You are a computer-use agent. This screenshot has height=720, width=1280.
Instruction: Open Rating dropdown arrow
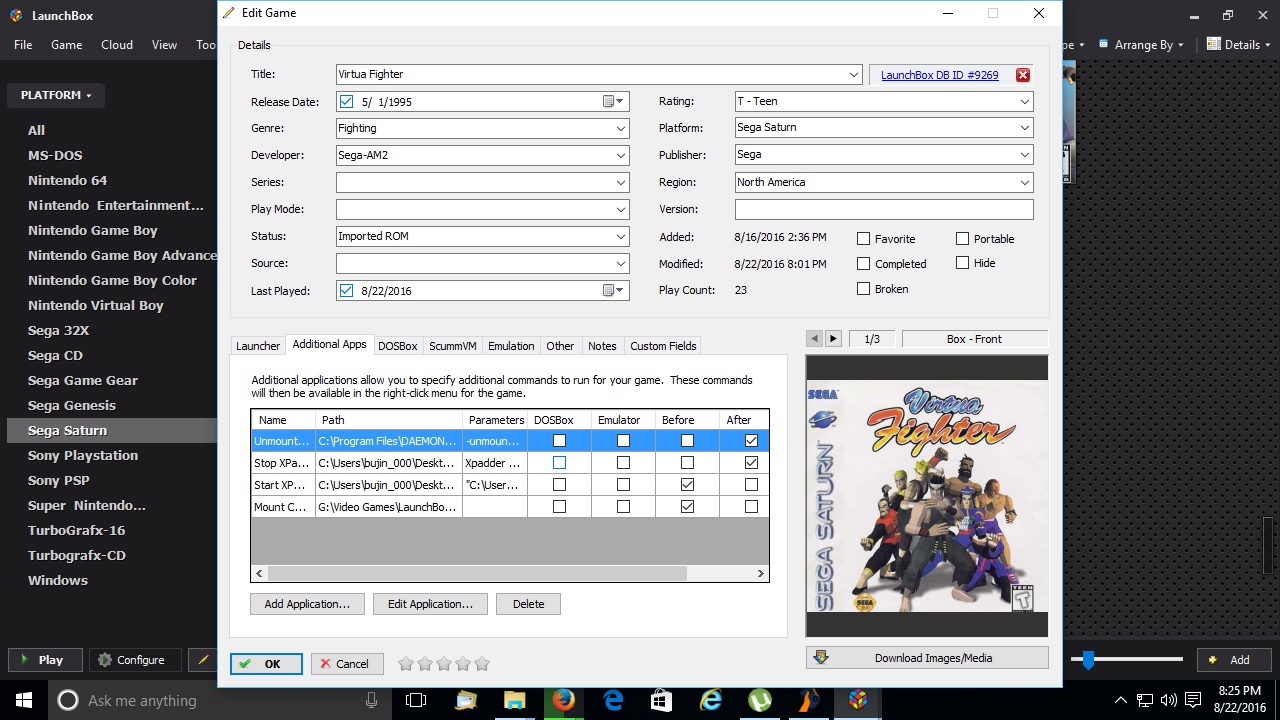click(x=1024, y=101)
